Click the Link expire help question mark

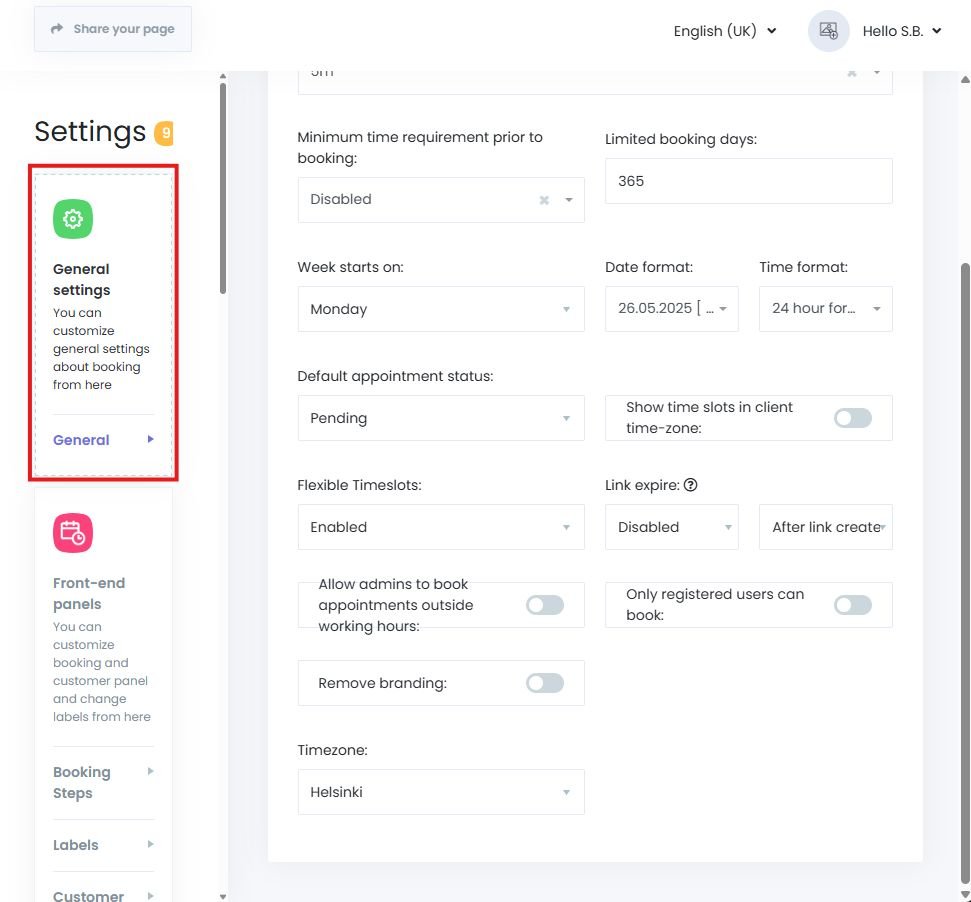690,485
